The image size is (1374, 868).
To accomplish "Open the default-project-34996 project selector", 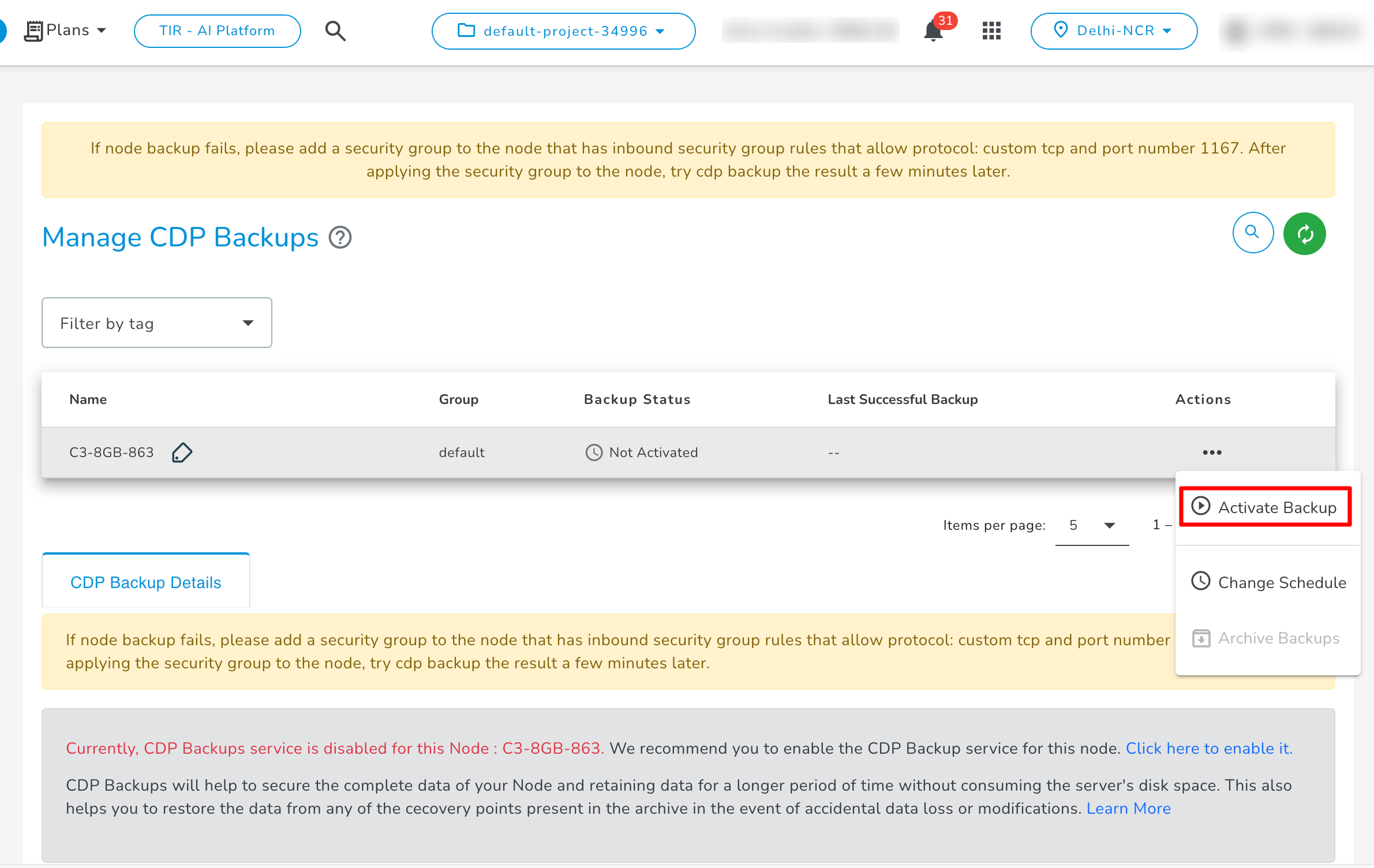I will point(563,31).
